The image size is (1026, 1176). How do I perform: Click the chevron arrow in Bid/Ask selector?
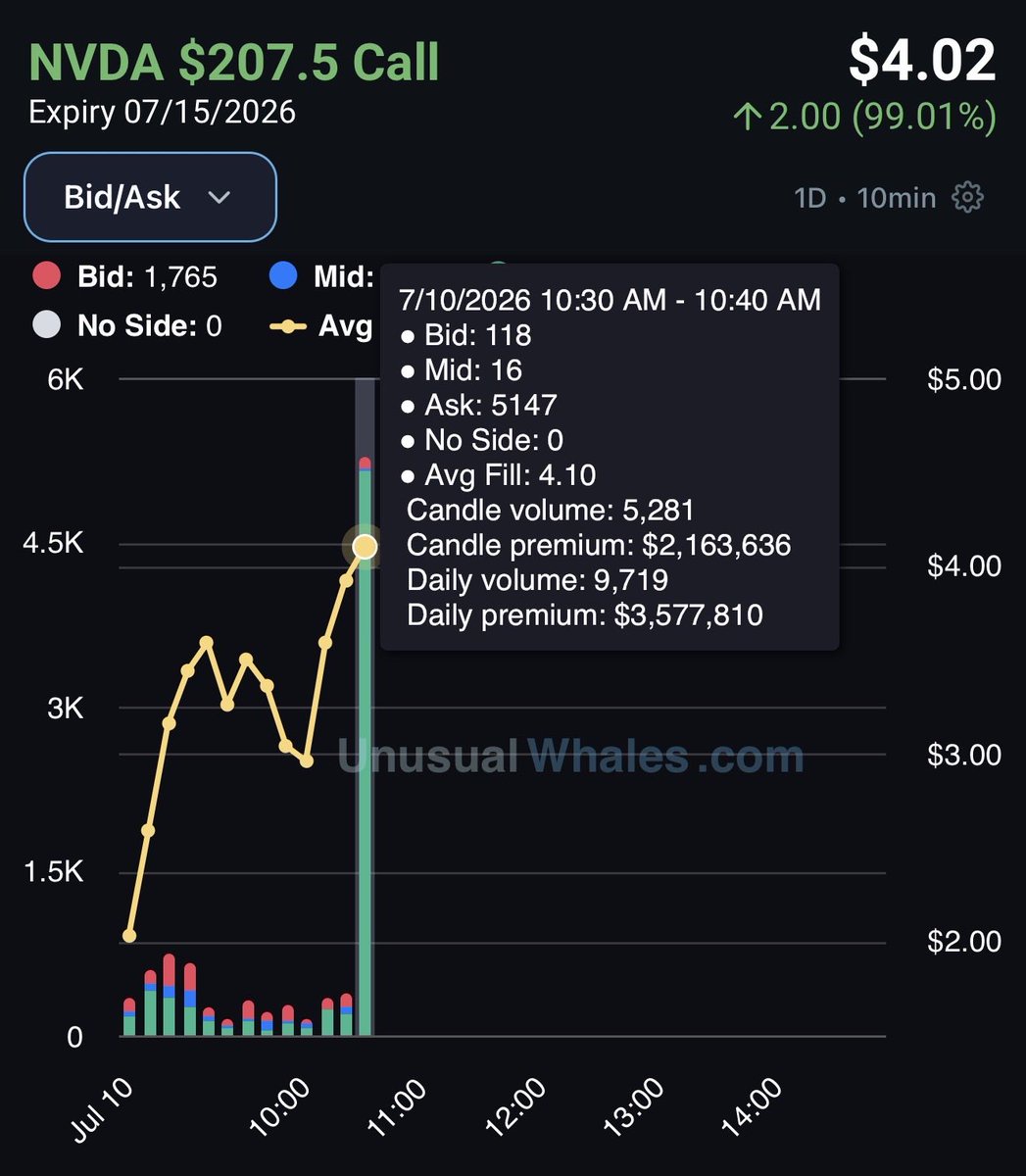click(220, 198)
